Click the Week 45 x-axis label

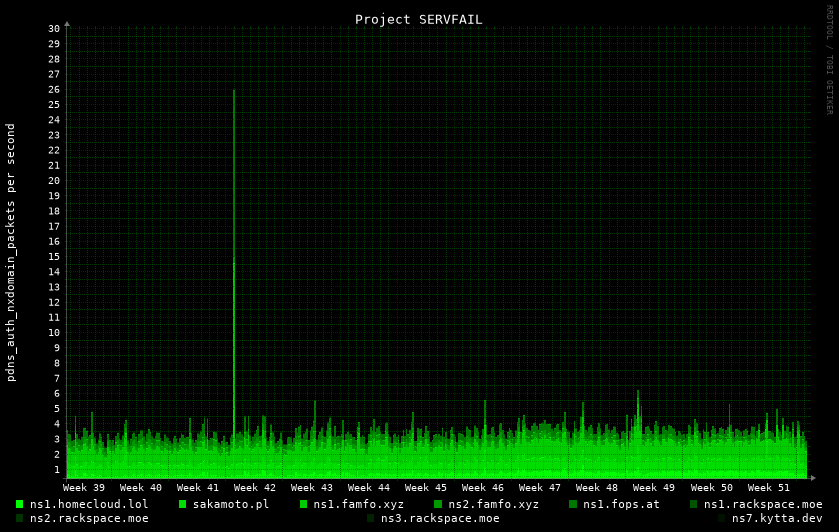click(426, 488)
